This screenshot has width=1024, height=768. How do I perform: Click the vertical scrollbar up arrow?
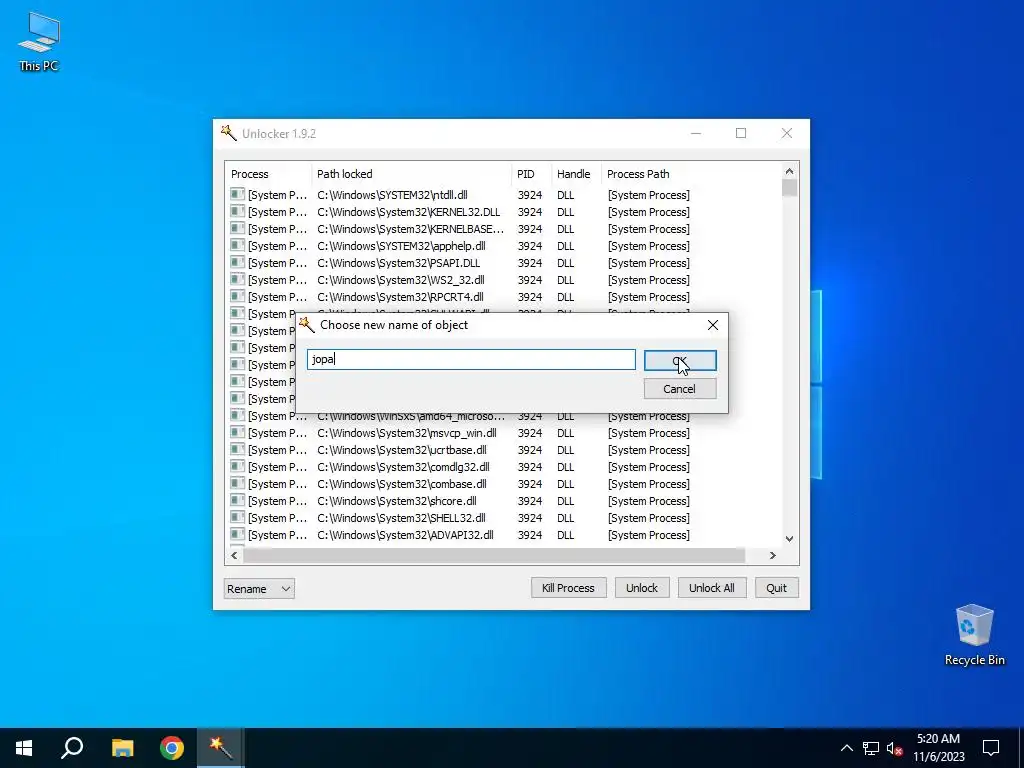point(789,171)
